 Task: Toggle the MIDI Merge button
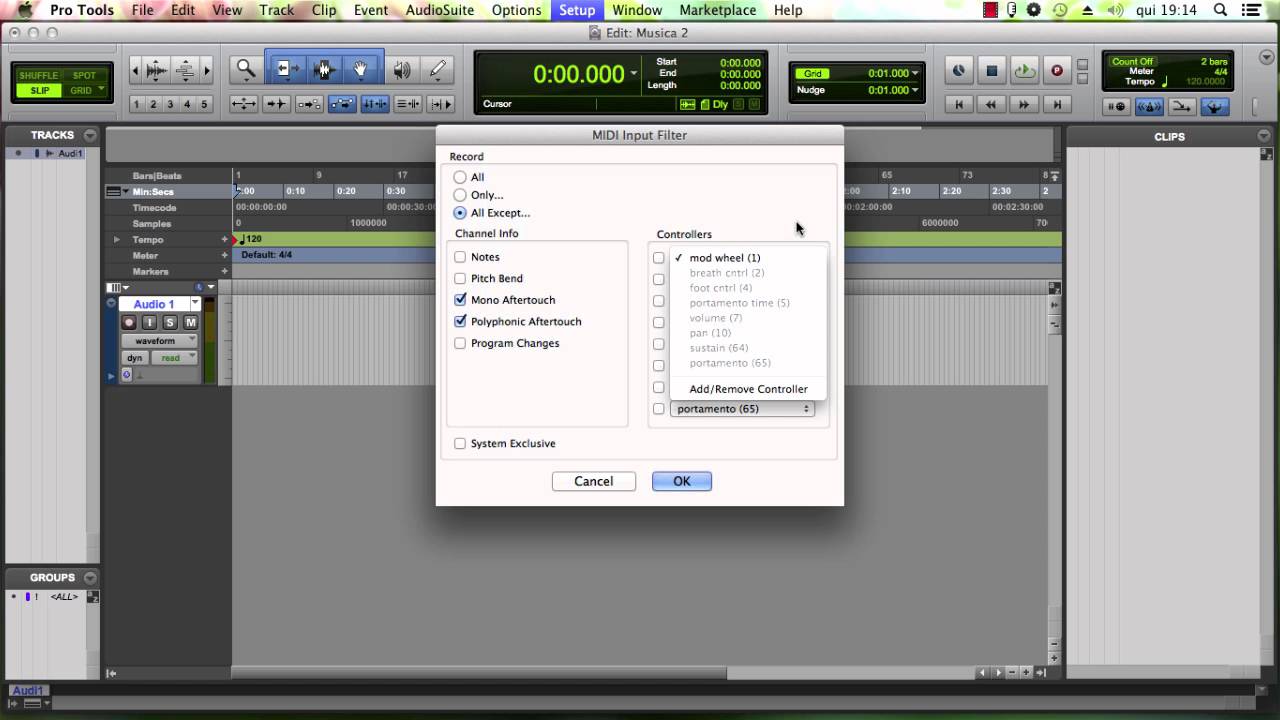[1182, 106]
